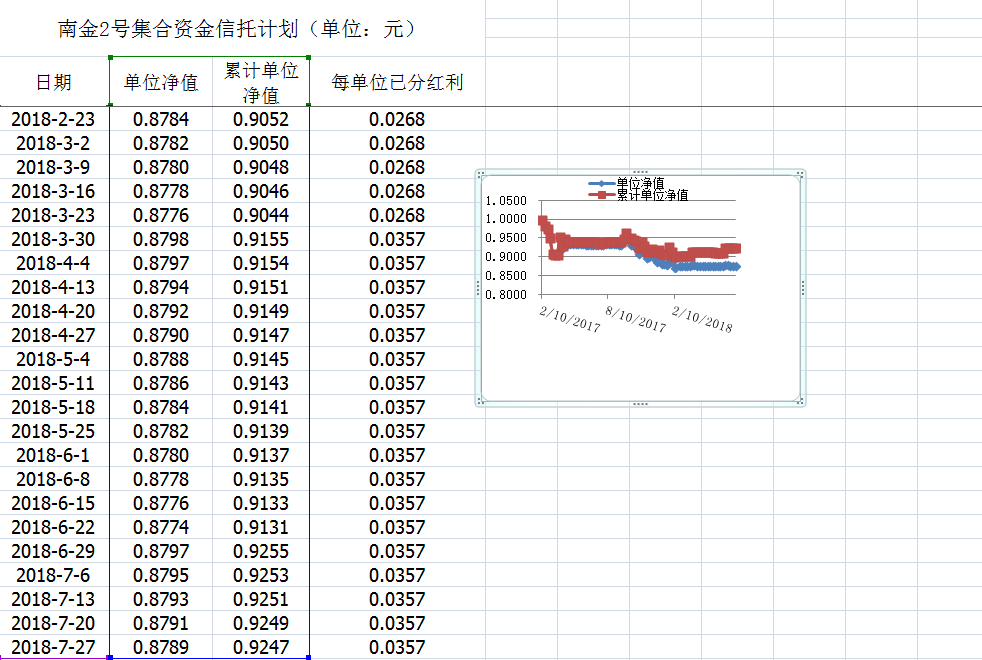Select the 8/10/2017 label on chart axis
Screen dimensions: 982x660
tap(636, 317)
